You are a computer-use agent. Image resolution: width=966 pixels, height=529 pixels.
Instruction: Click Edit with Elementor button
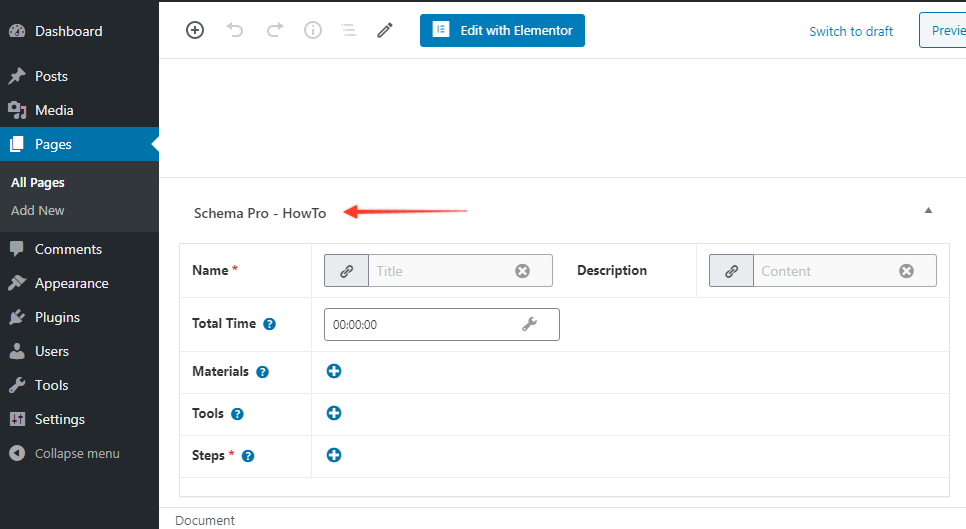click(502, 30)
